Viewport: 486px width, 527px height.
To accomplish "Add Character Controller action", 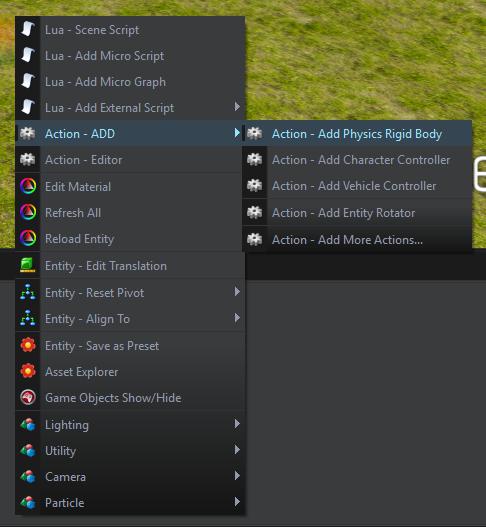I will pos(357,160).
